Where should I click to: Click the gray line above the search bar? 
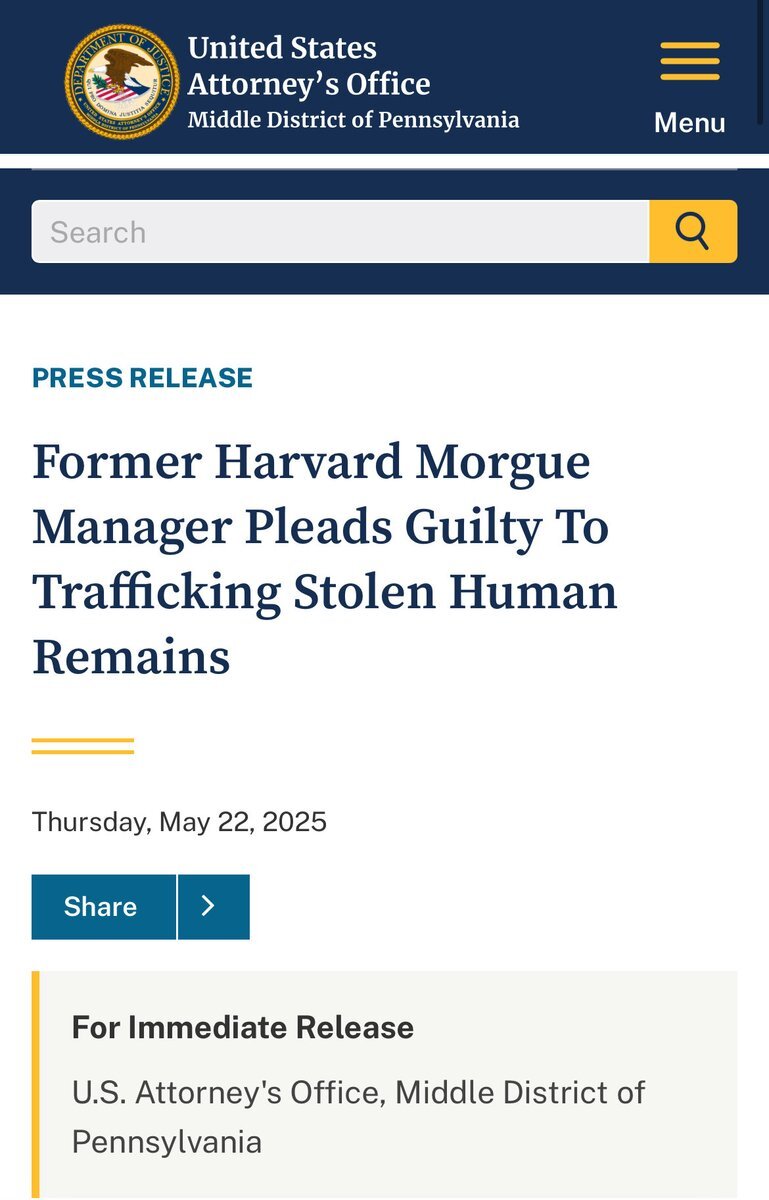click(384, 169)
